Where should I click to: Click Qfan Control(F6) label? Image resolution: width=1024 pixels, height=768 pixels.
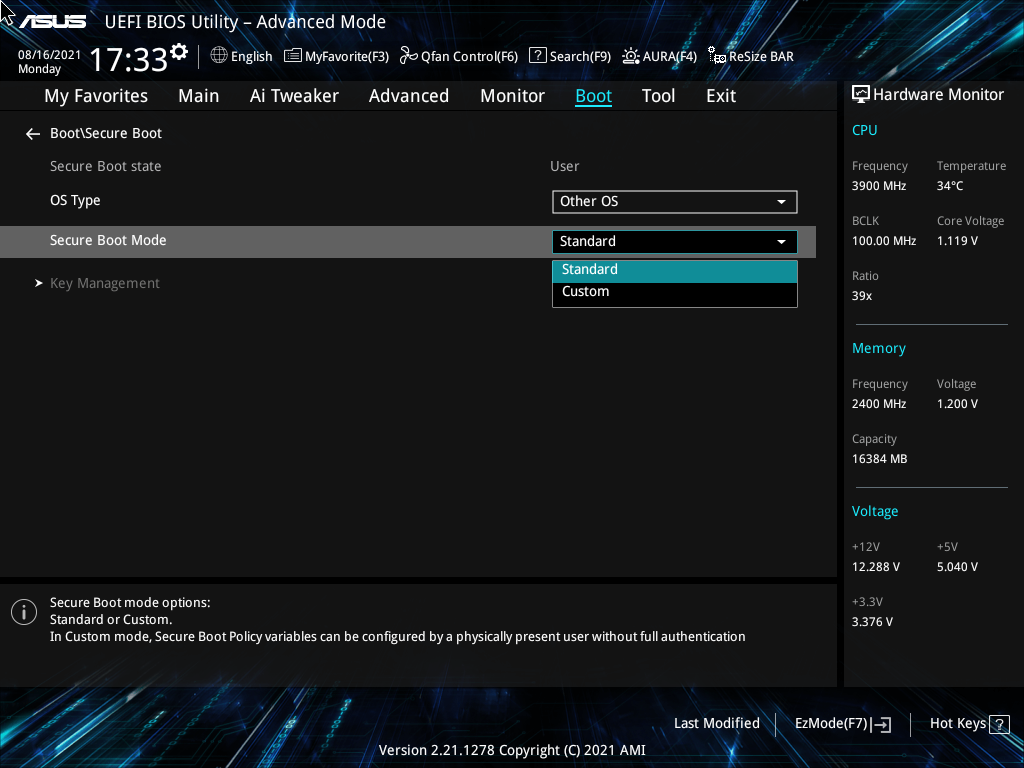click(470, 57)
